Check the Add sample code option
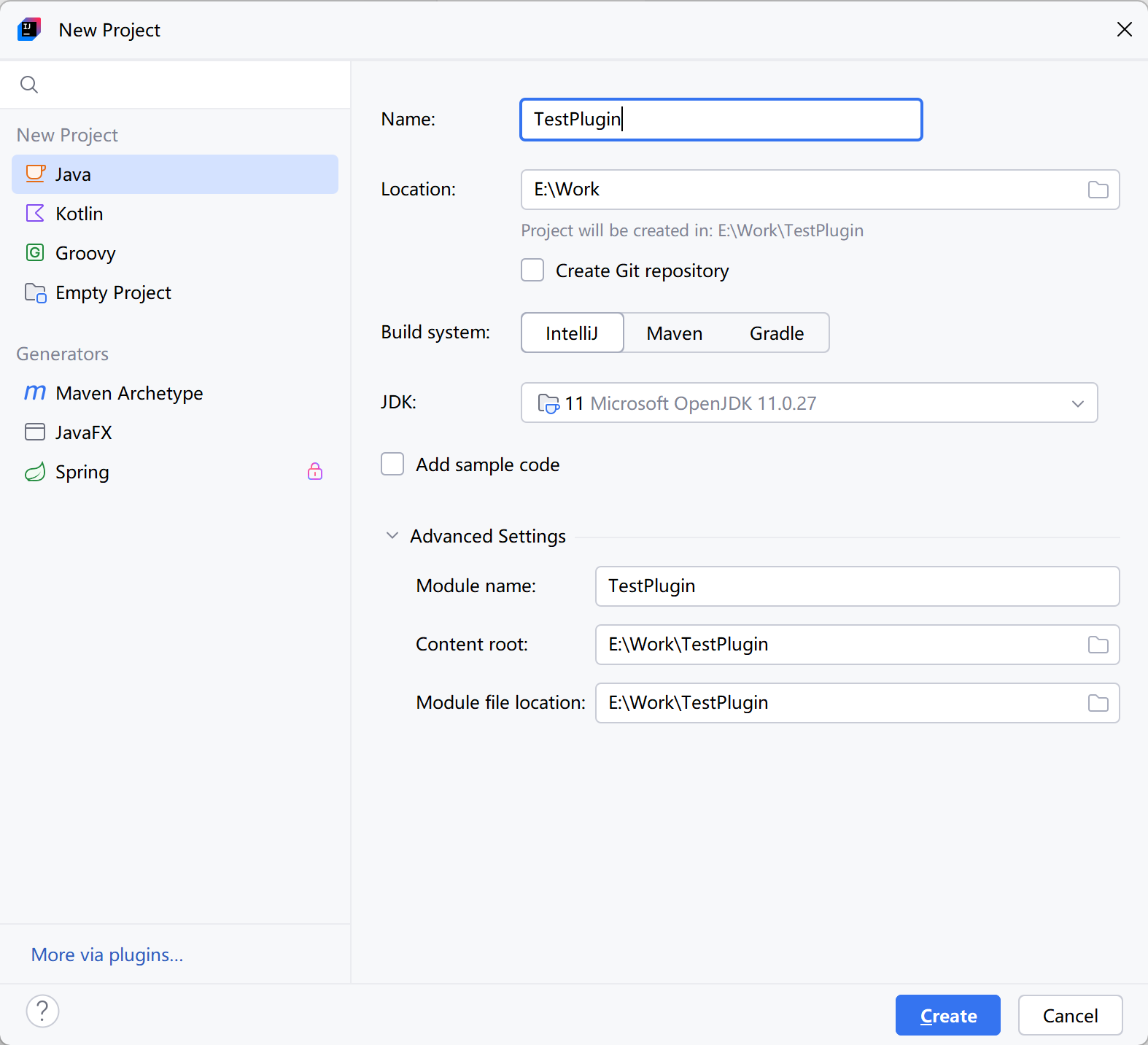Image resolution: width=1148 pixels, height=1045 pixels. pos(392,465)
